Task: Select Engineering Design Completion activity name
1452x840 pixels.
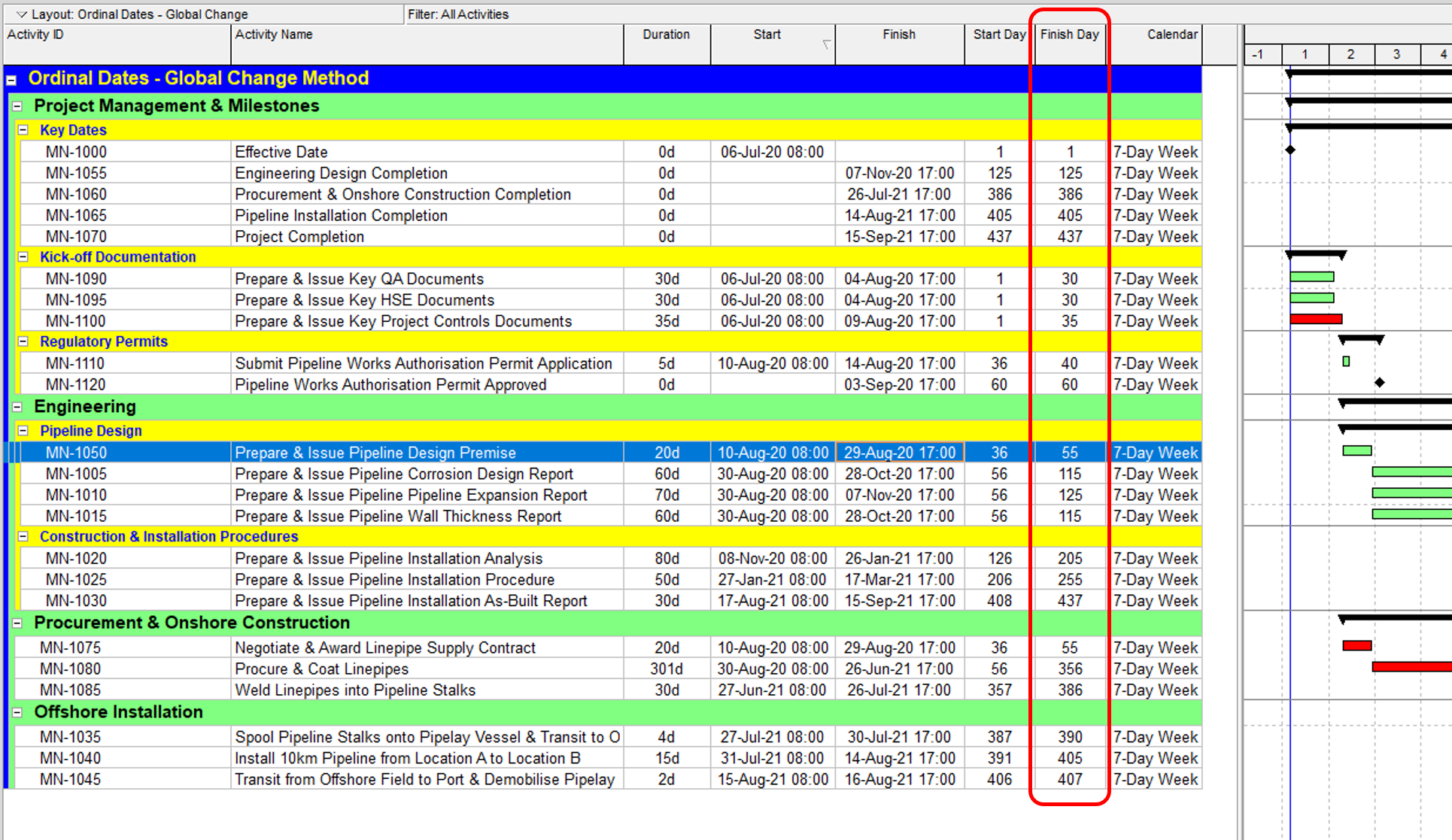Action: pyautogui.click(x=341, y=173)
